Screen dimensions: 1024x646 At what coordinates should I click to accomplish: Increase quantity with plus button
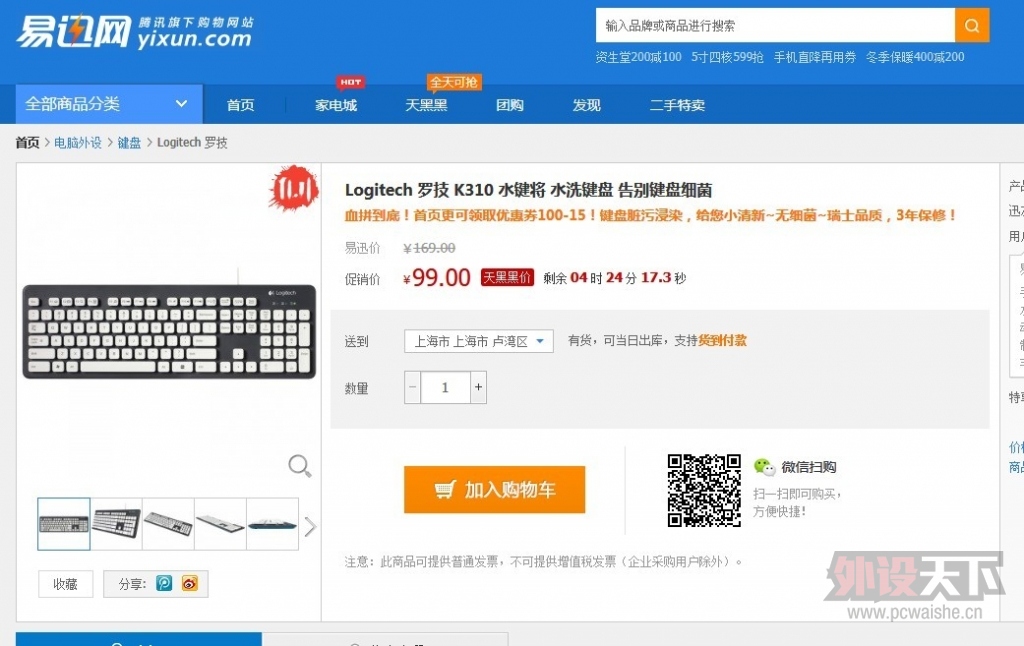tap(478, 387)
